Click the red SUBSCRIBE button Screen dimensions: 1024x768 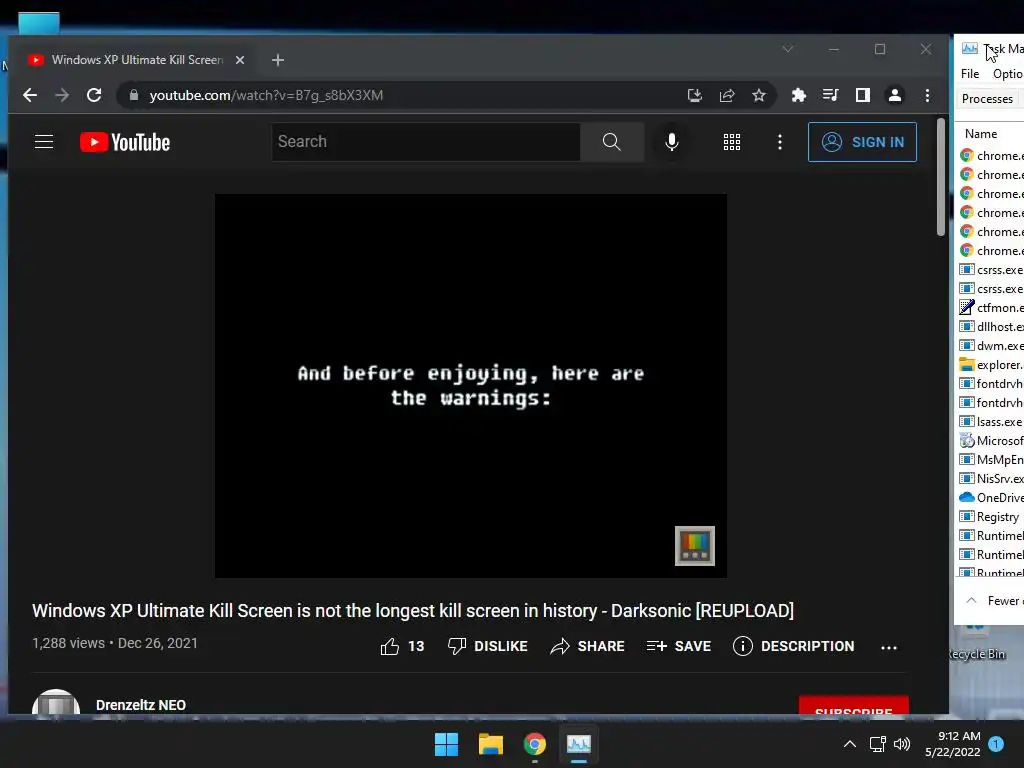click(x=854, y=707)
